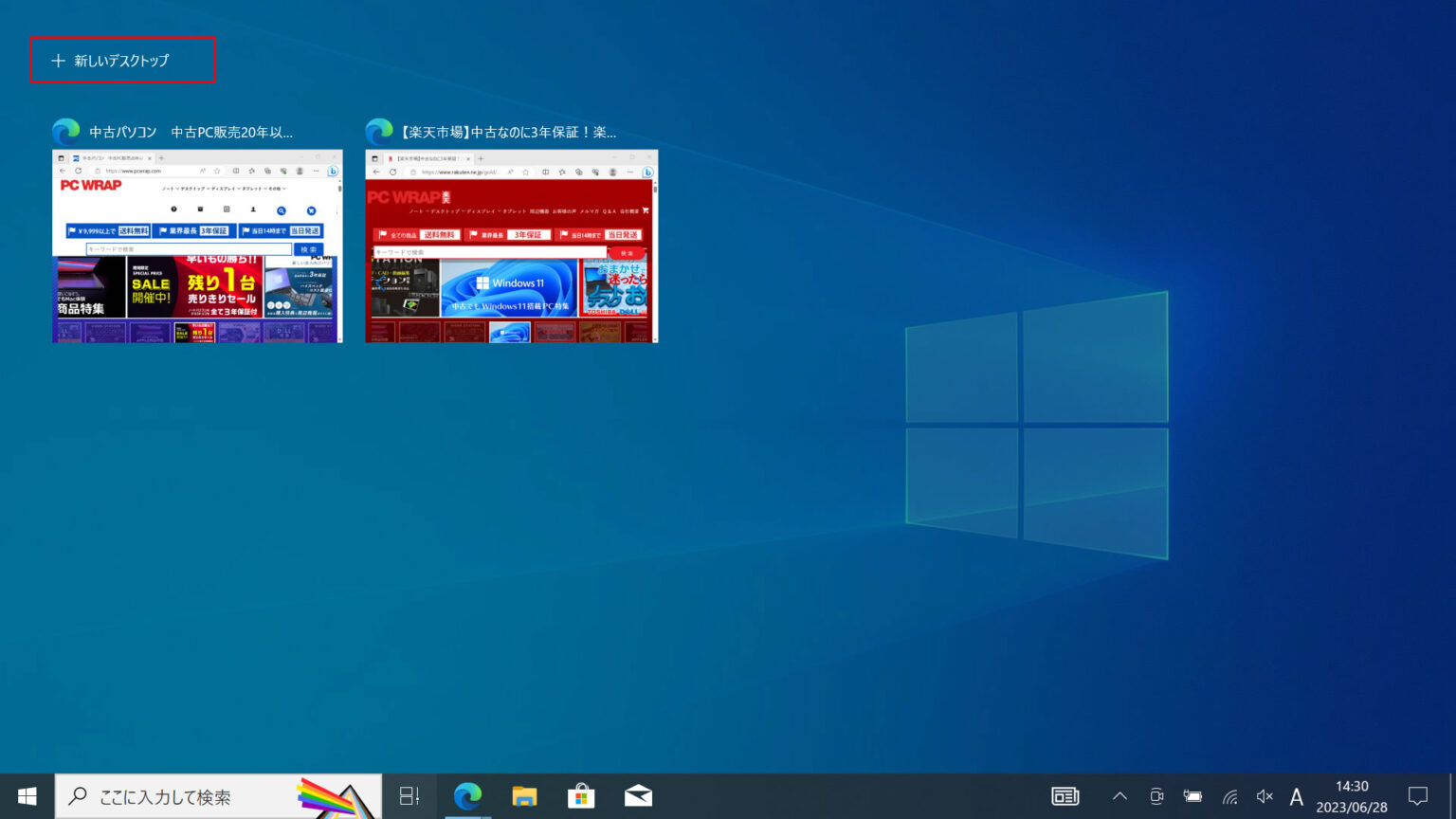Launch Microsoft Store from the taskbar
1456x819 pixels.
tap(581, 795)
